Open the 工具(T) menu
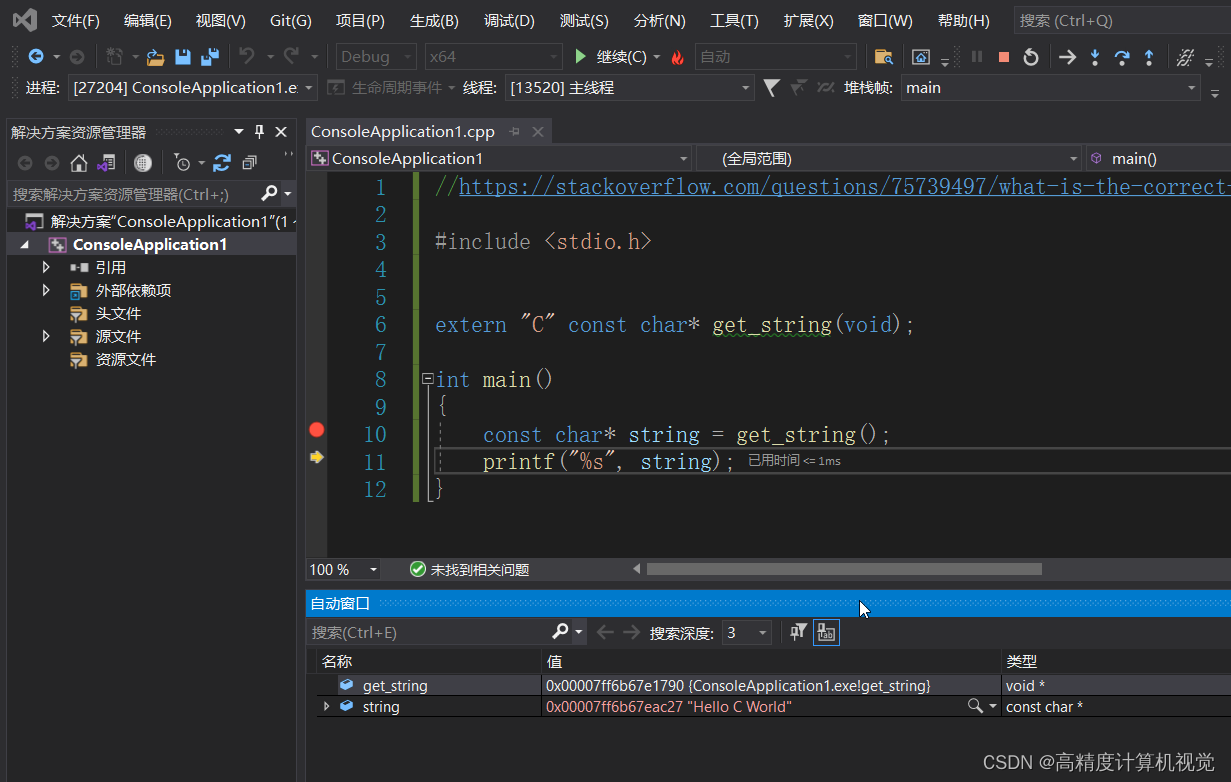1231x782 pixels. [734, 20]
